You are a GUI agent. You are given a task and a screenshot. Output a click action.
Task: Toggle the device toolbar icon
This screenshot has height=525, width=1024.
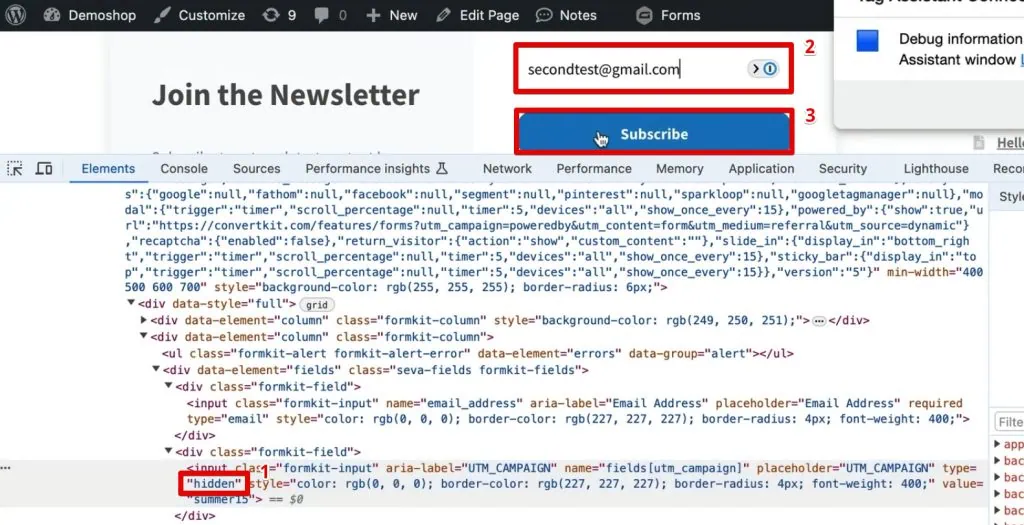point(44,168)
